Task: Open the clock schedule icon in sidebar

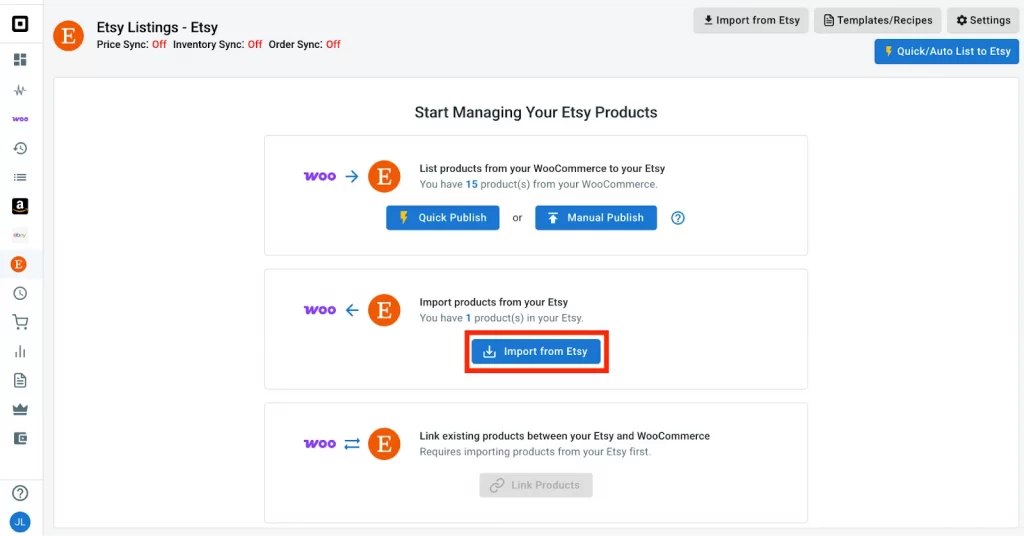Action: point(20,293)
